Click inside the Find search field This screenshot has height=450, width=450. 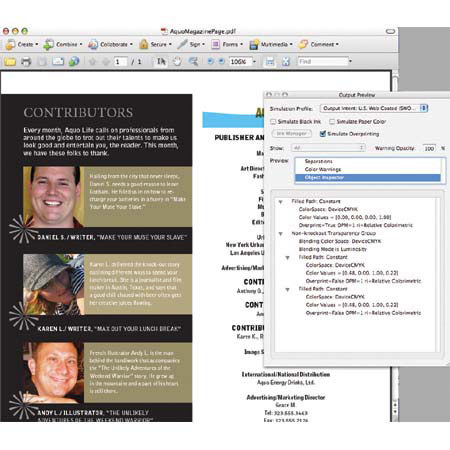coord(323,62)
